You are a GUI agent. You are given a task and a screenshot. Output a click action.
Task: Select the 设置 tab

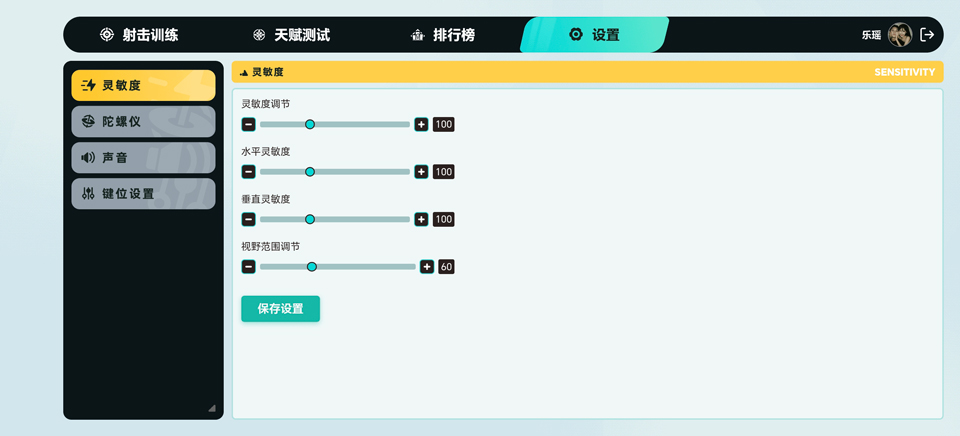coord(594,35)
